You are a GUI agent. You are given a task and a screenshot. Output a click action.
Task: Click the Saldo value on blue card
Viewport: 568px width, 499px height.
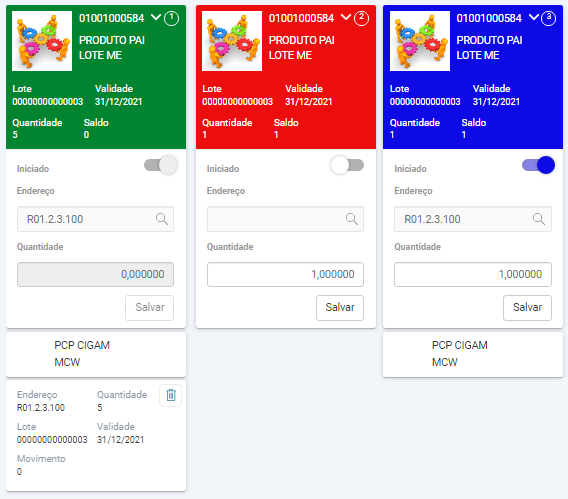pyautogui.click(x=464, y=135)
